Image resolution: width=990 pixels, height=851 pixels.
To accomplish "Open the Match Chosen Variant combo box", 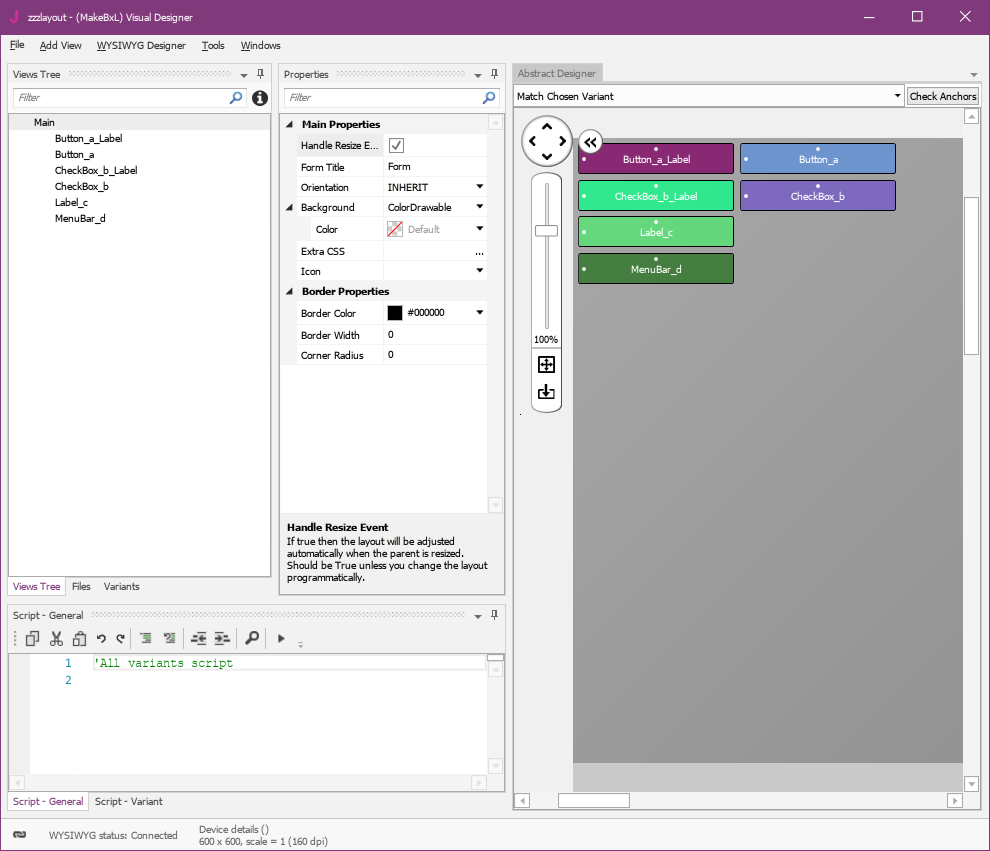I will [x=709, y=96].
